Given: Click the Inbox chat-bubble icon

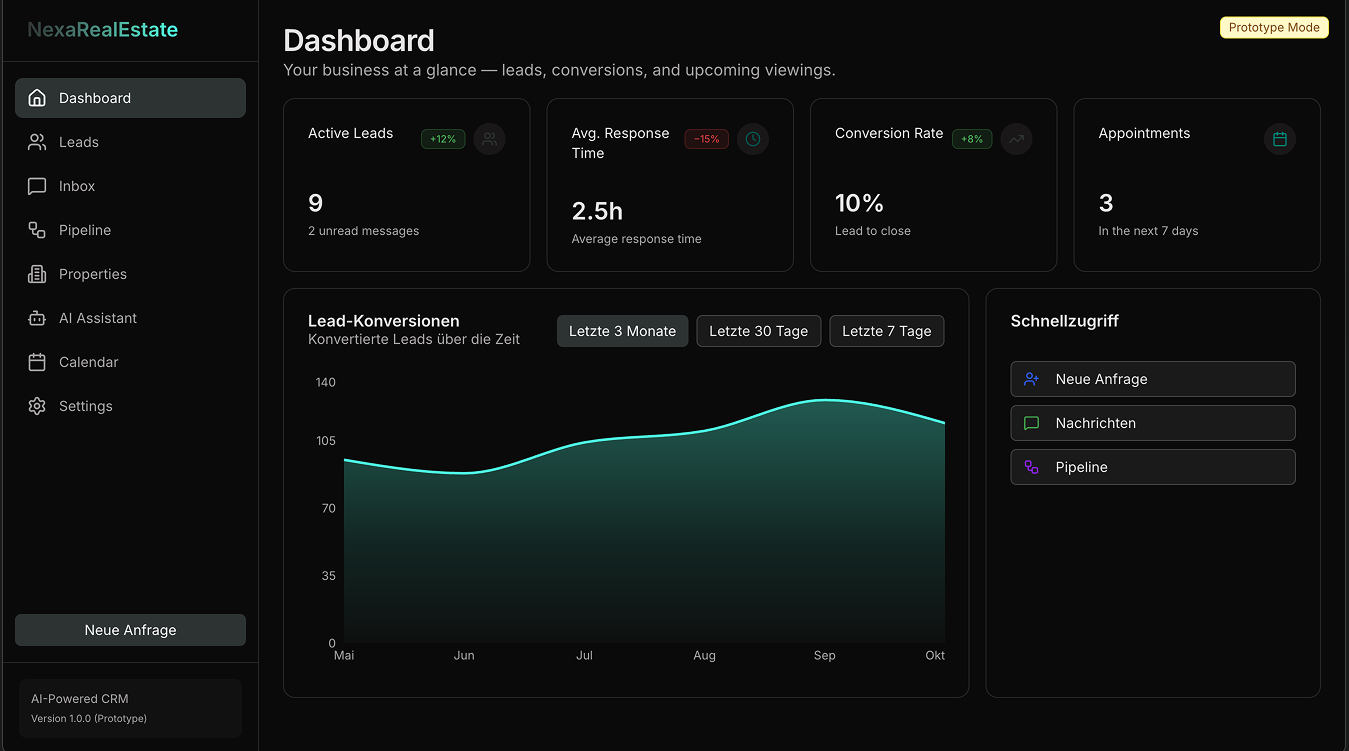Looking at the screenshot, I should [x=38, y=185].
